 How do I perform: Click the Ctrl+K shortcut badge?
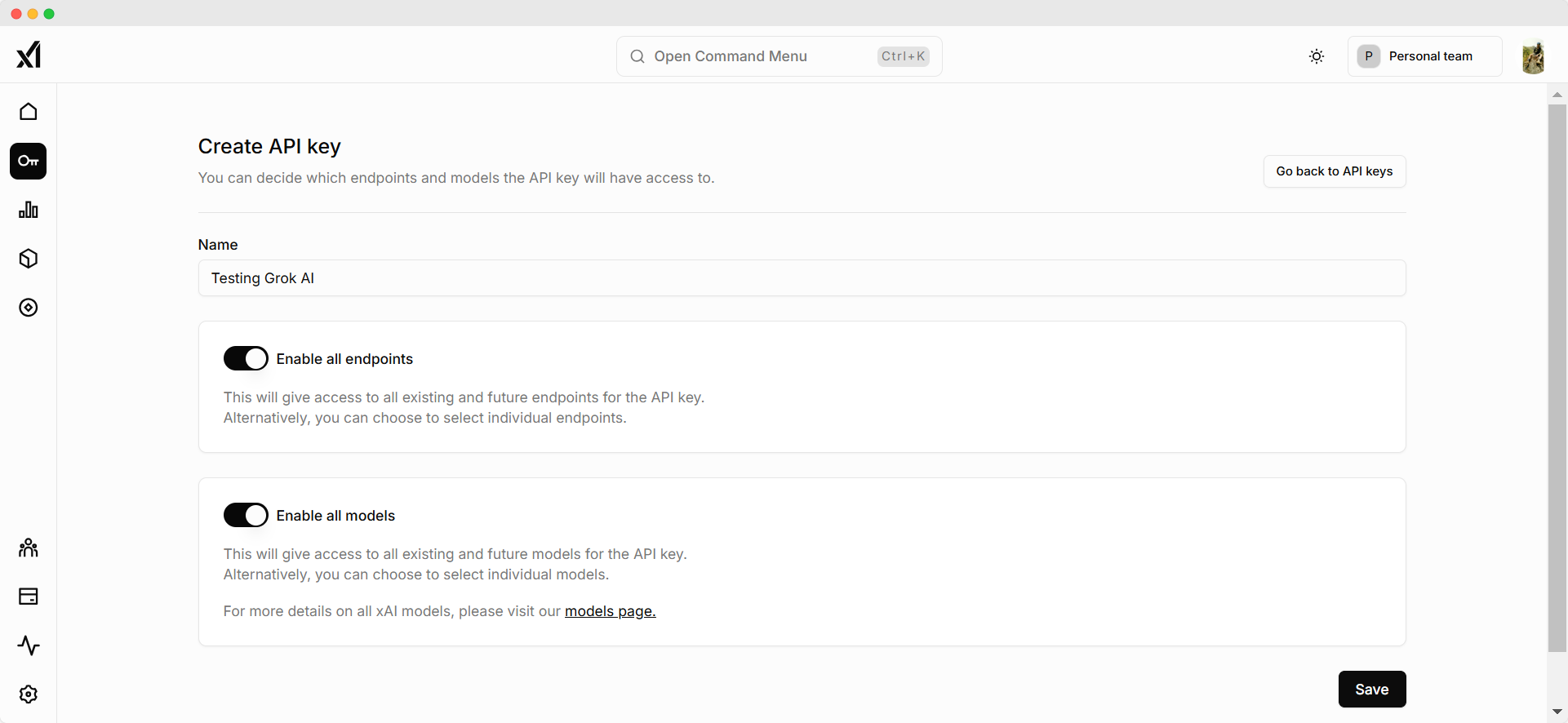pos(904,56)
